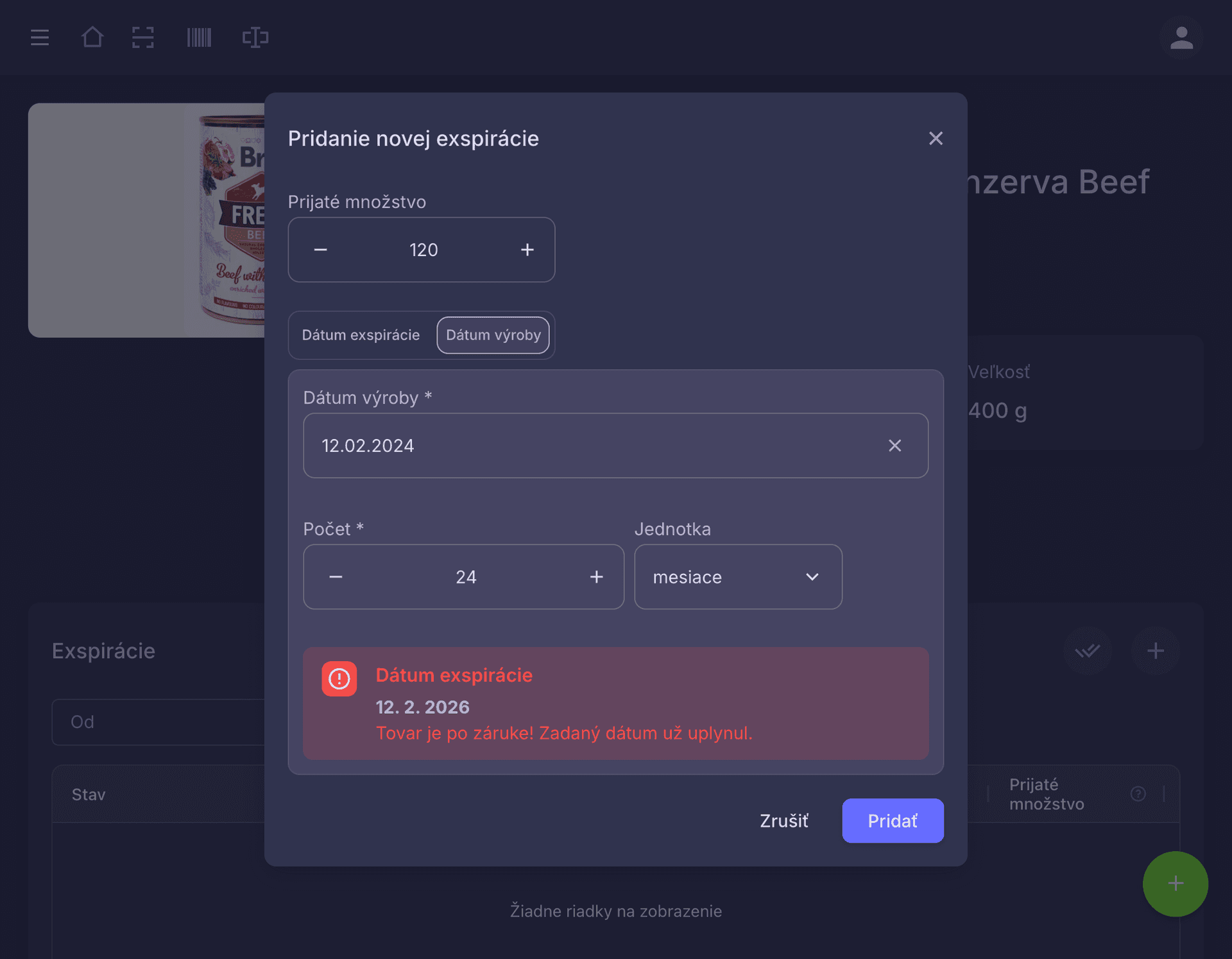Expand the Jednotka mesiace dropdown
This screenshot has width=1232, height=959.
click(x=738, y=577)
